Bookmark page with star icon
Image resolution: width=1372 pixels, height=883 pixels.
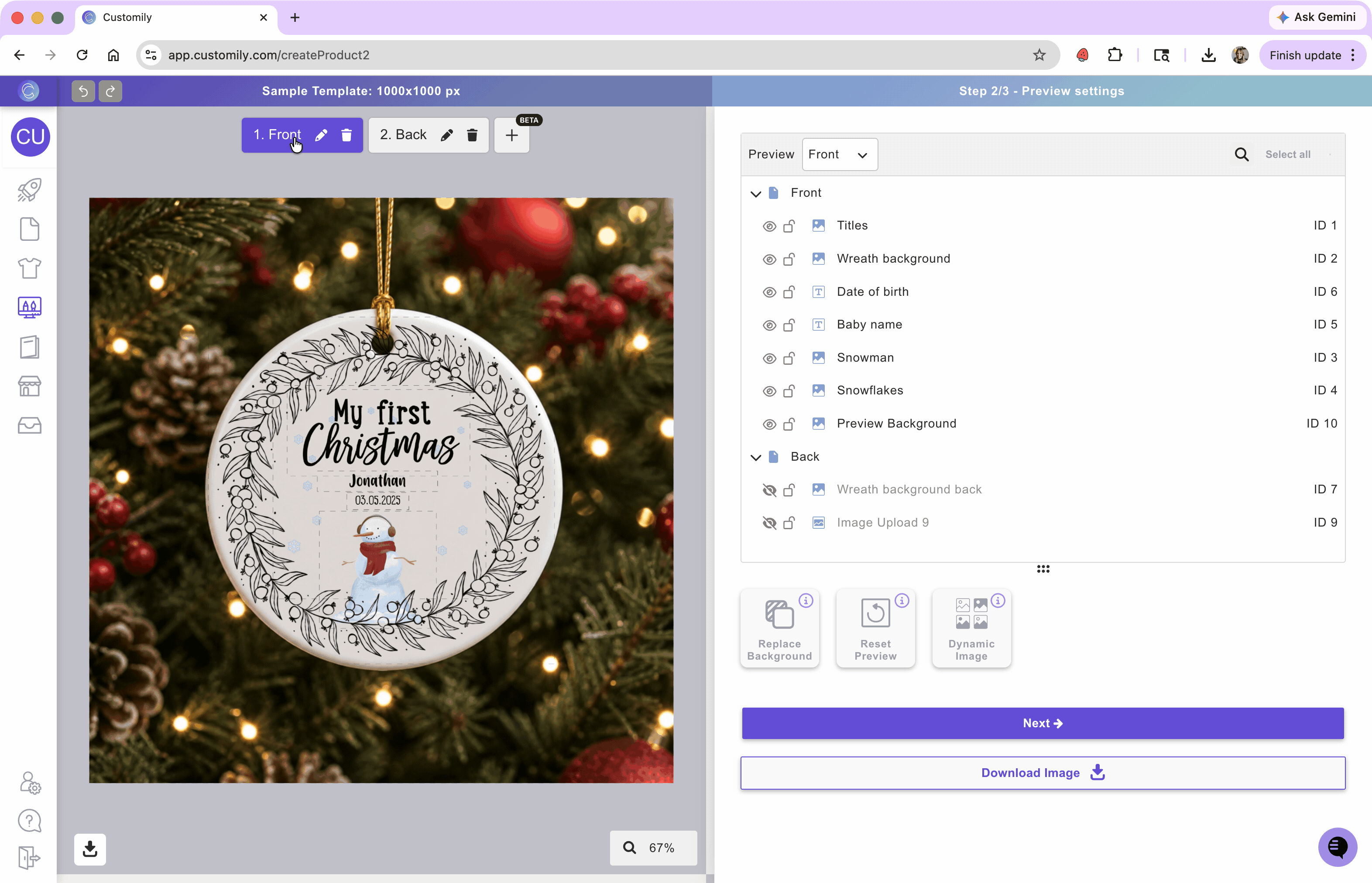tap(1039, 55)
